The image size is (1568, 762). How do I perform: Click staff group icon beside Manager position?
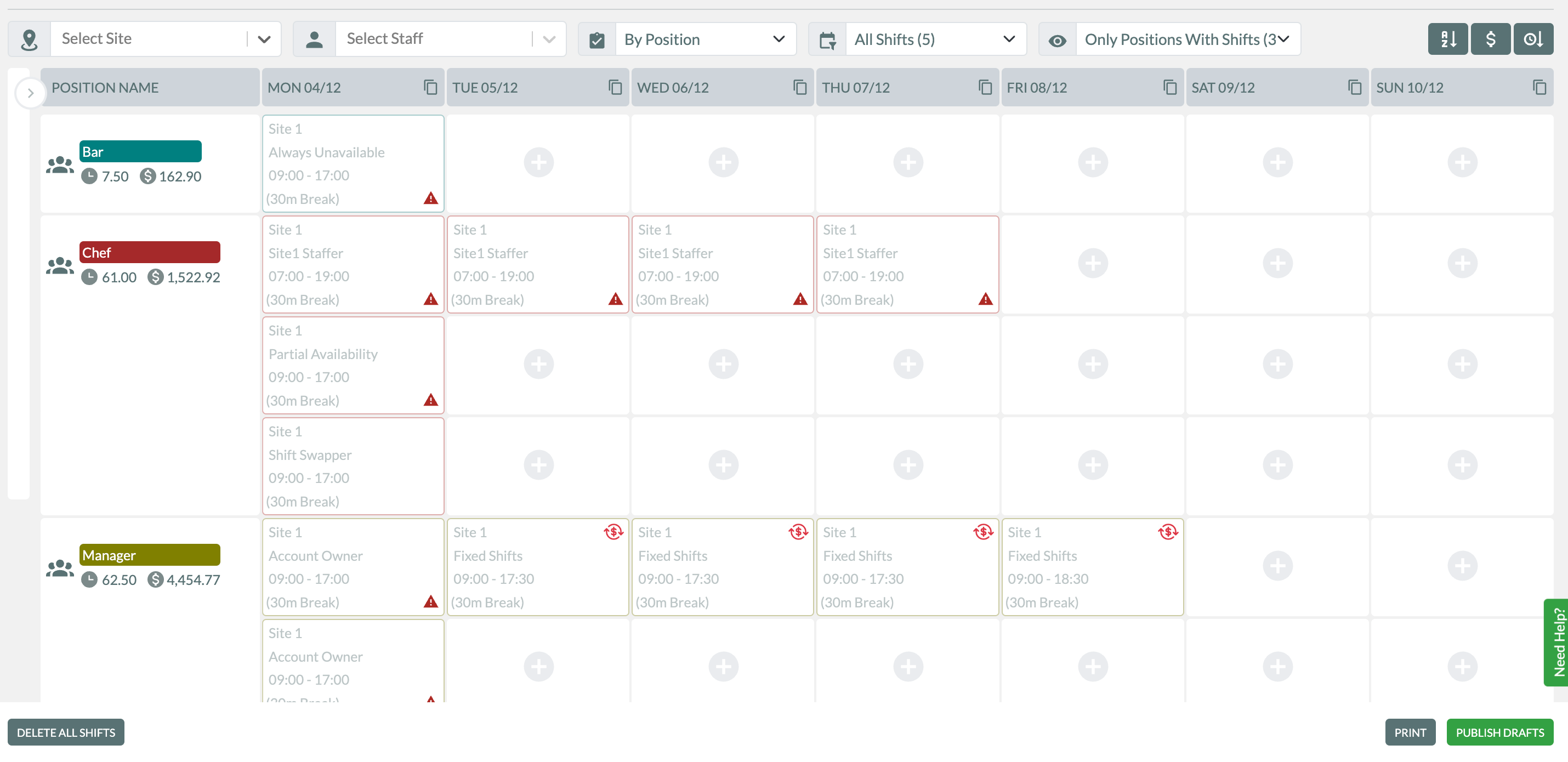pos(60,568)
